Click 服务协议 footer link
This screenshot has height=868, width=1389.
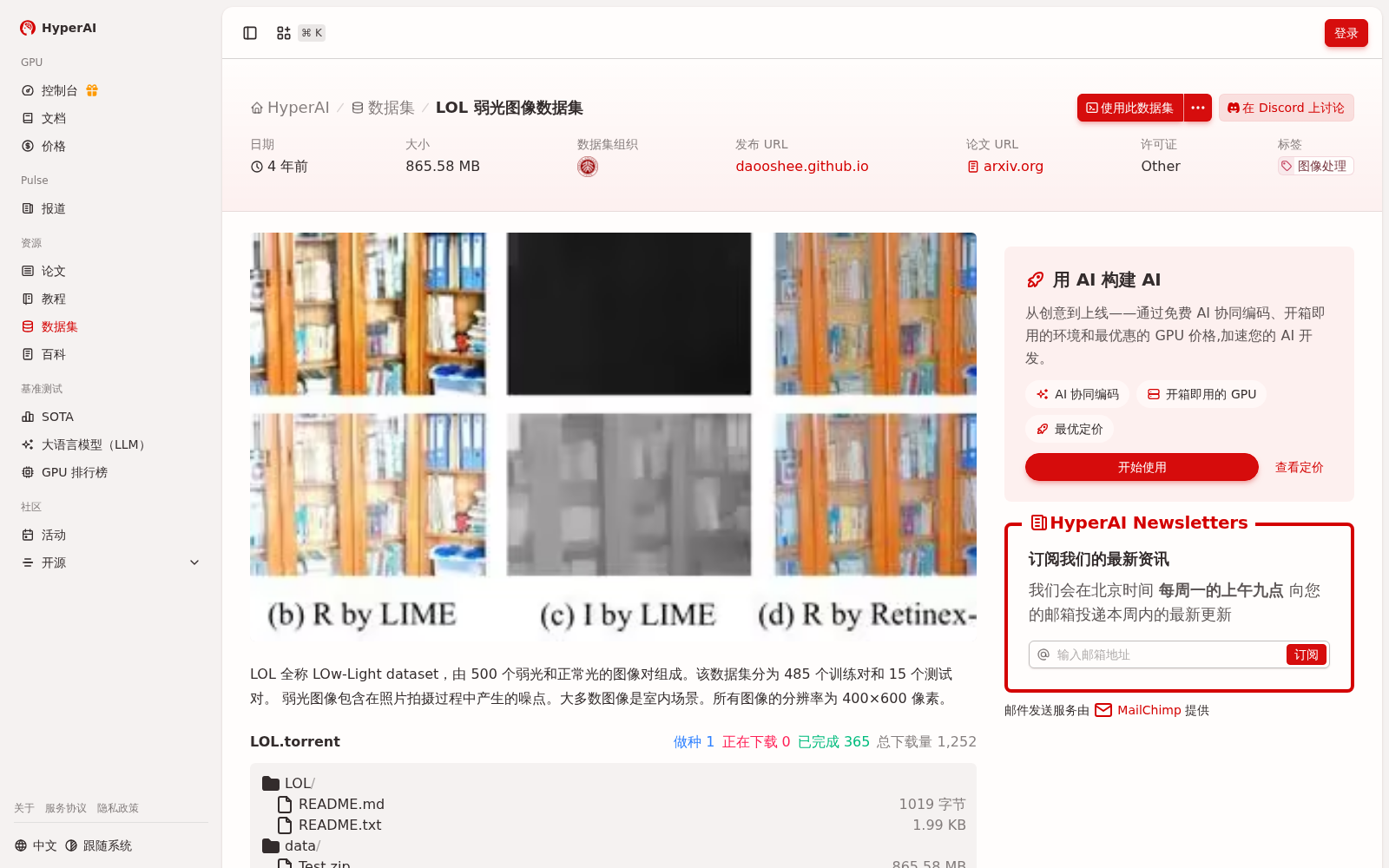click(x=66, y=808)
